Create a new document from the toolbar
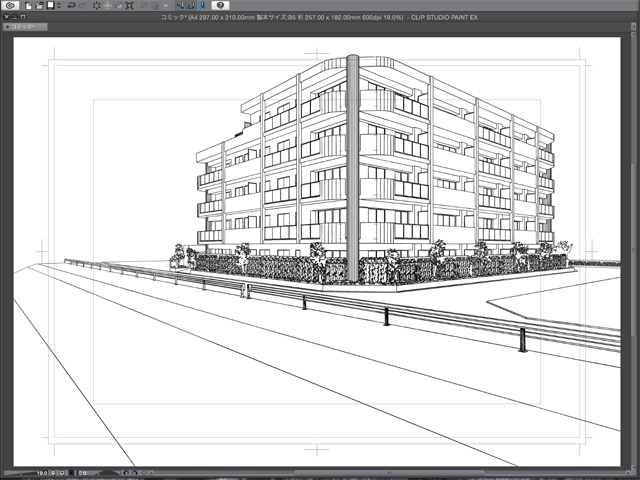Viewport: 640px width, 480px height. coord(28,6)
